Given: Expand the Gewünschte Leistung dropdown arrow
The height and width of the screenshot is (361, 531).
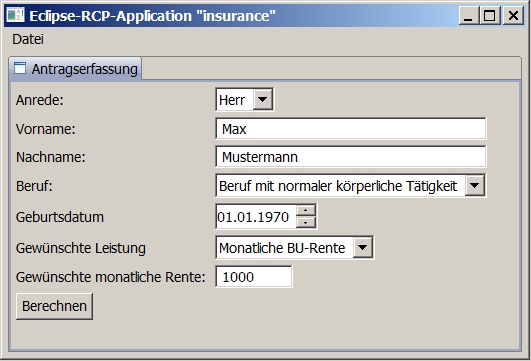Looking at the screenshot, I should point(362,248).
